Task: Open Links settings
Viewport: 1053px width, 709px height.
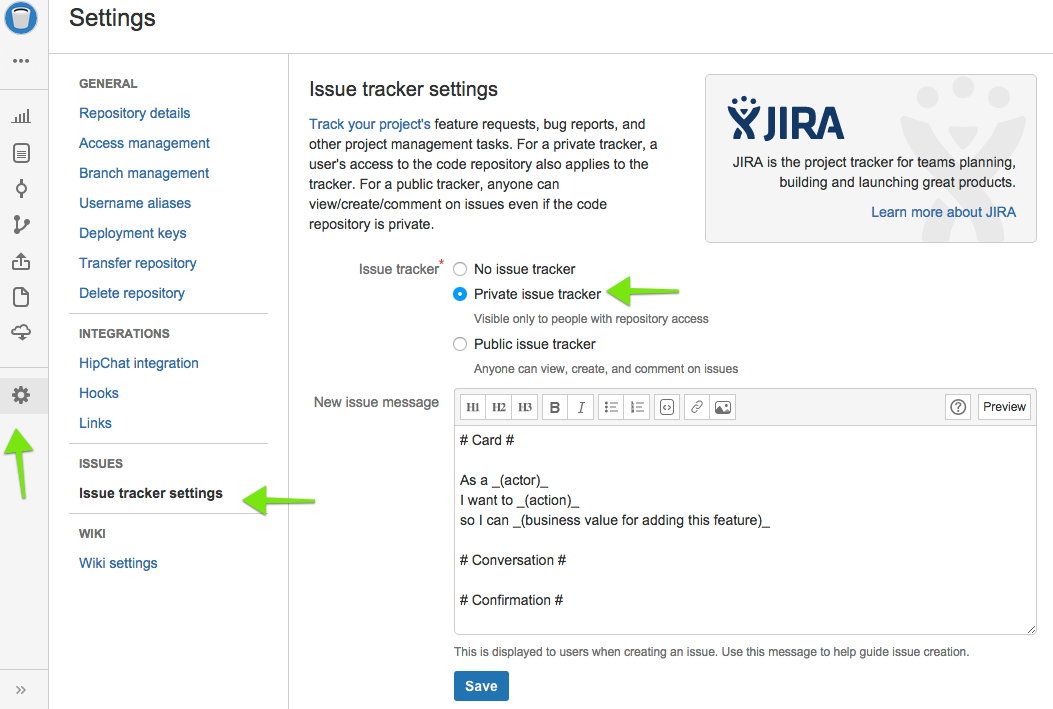Action: [x=95, y=423]
